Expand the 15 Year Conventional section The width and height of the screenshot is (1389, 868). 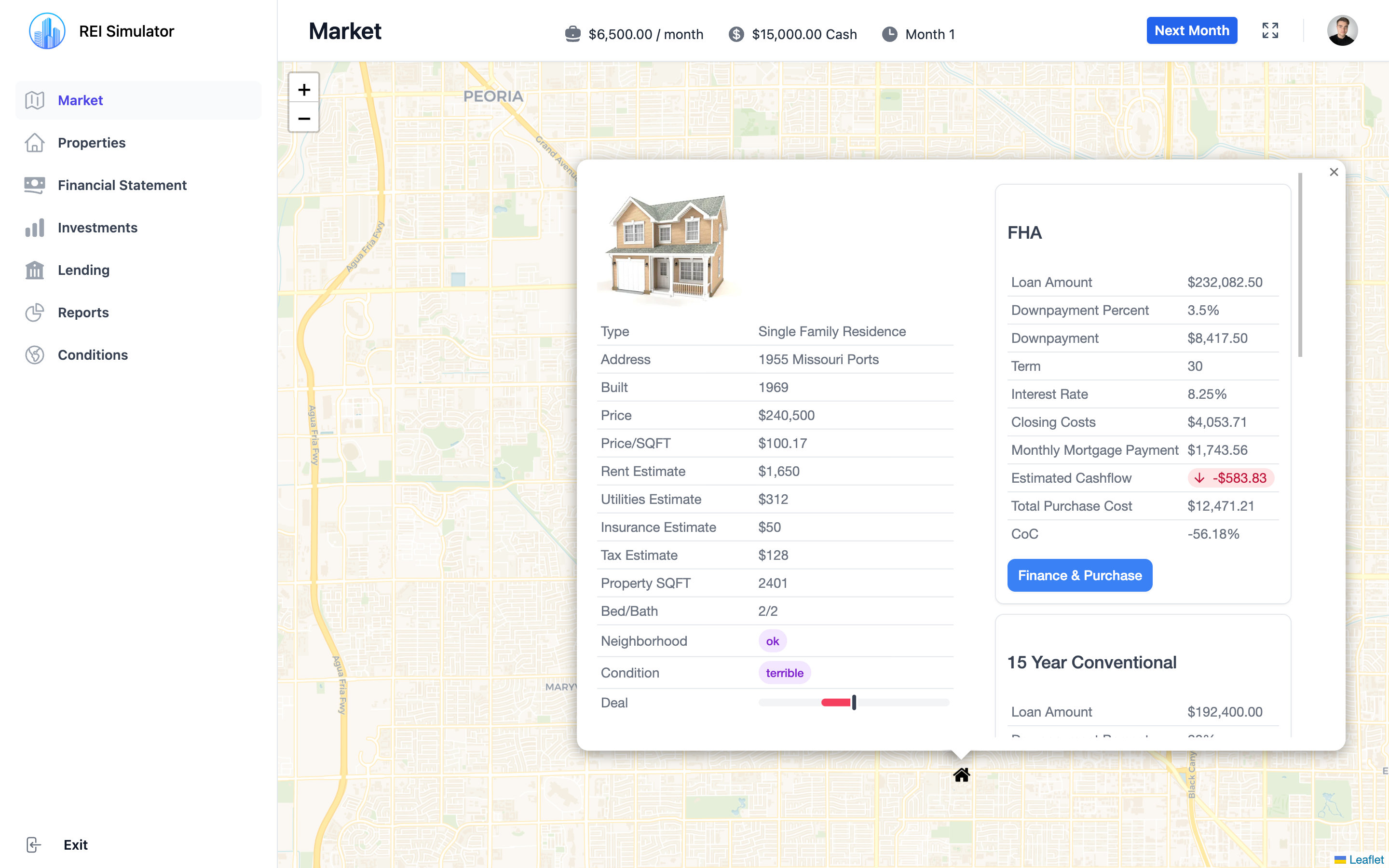[x=1092, y=661]
